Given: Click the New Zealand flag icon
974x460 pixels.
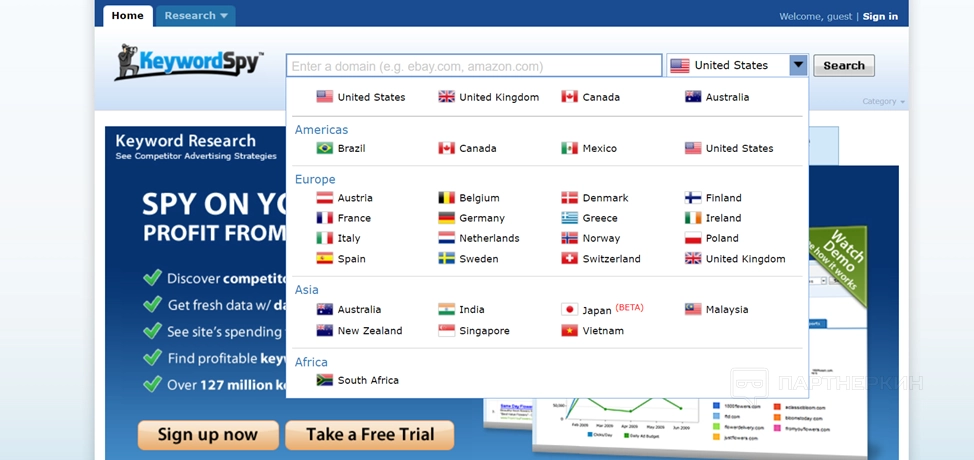Looking at the screenshot, I should point(325,331).
